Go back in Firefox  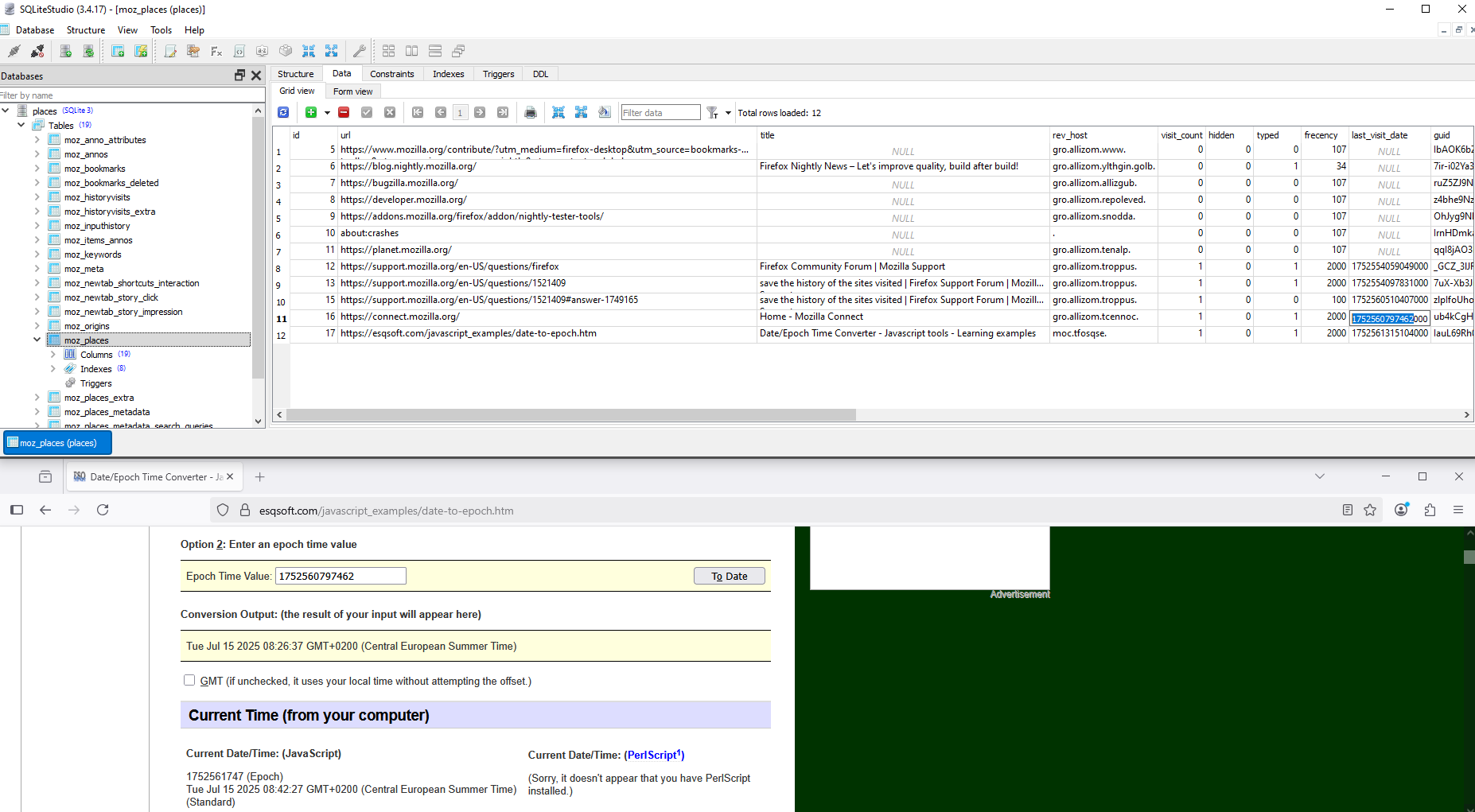(45, 510)
